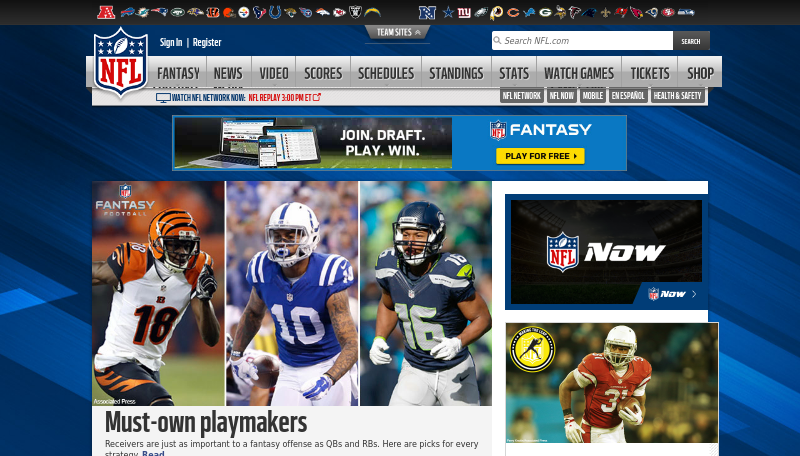Select Green Bay Packers G logo

(545, 12)
